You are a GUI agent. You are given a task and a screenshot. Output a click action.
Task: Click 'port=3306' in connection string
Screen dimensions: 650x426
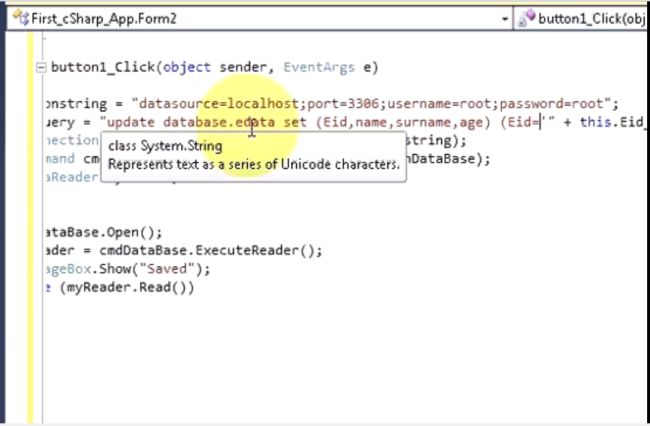click(x=343, y=104)
